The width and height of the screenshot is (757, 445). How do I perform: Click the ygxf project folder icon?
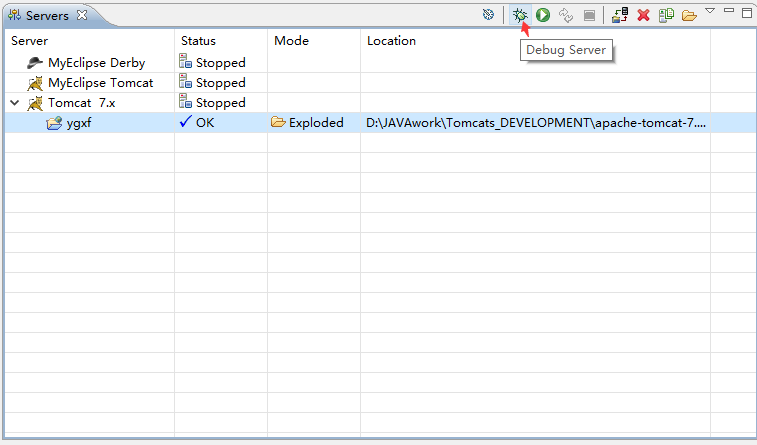[54, 123]
